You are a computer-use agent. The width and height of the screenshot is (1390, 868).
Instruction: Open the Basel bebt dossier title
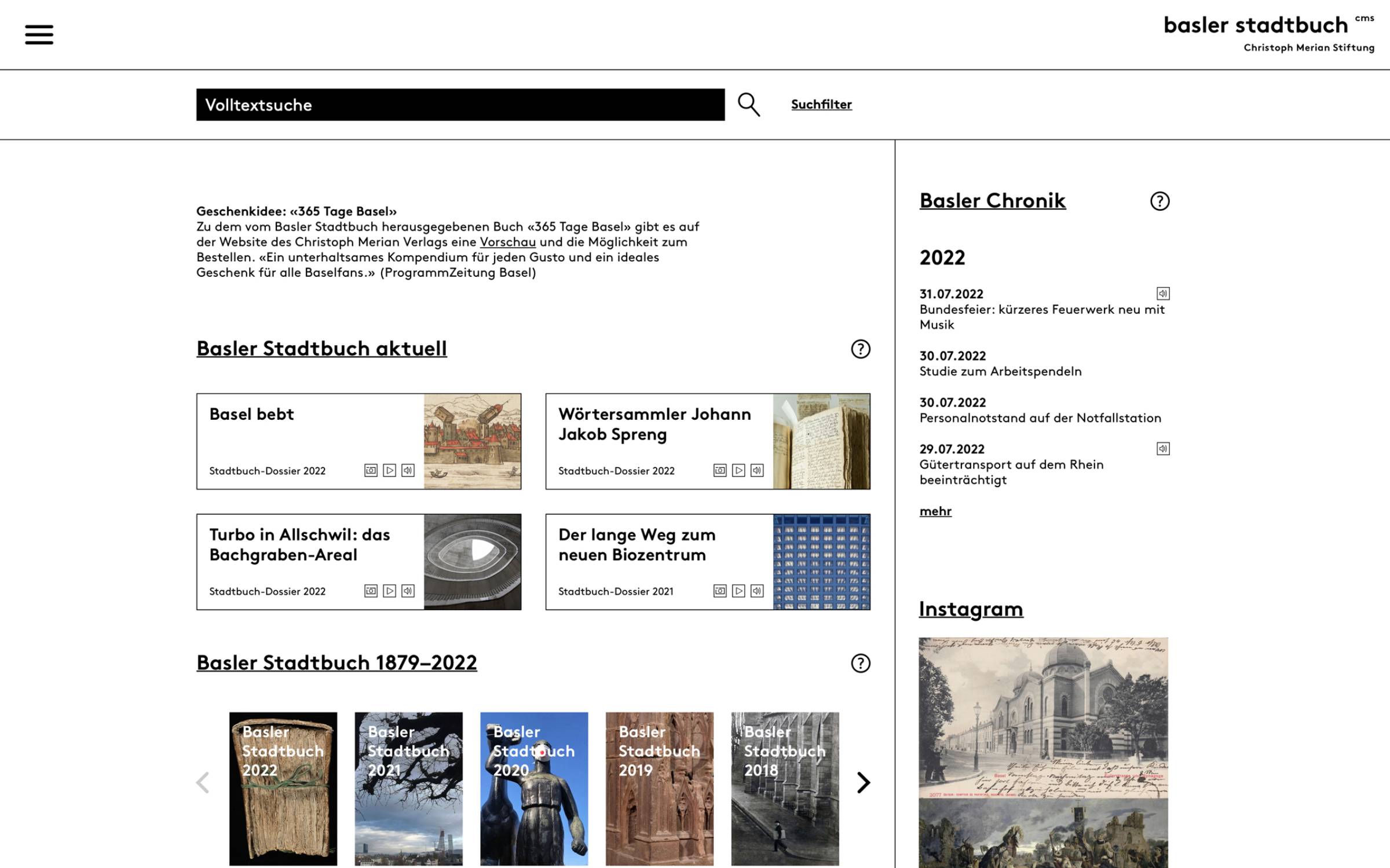tap(251, 414)
